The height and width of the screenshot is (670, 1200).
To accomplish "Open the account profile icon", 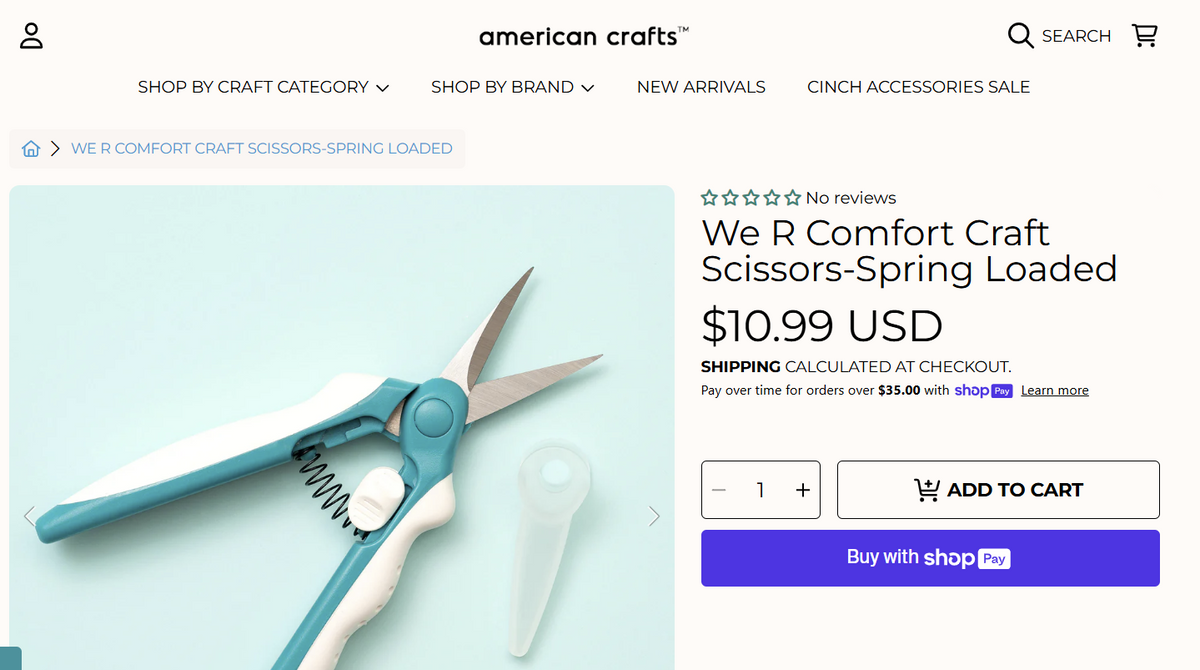I will [x=31, y=35].
